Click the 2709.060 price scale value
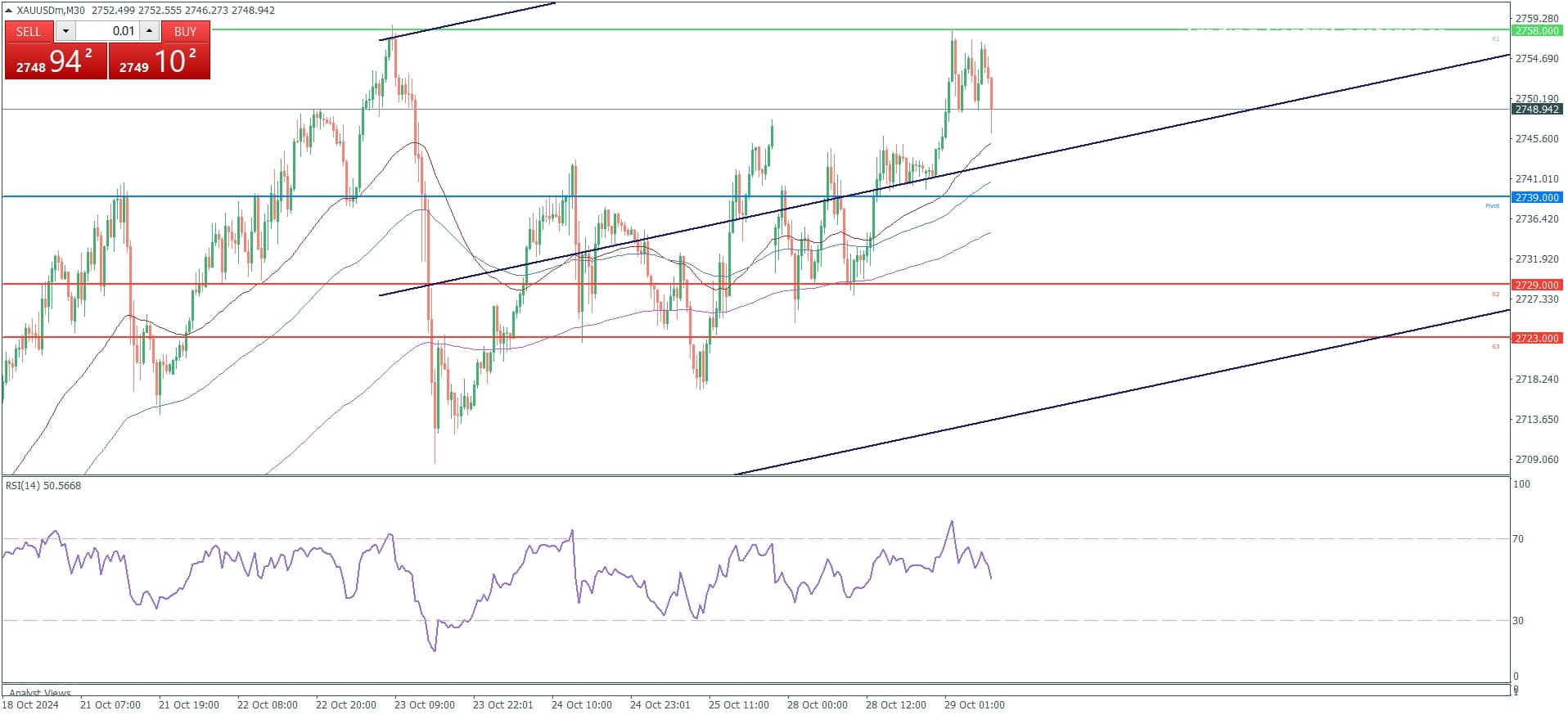 (x=1537, y=459)
